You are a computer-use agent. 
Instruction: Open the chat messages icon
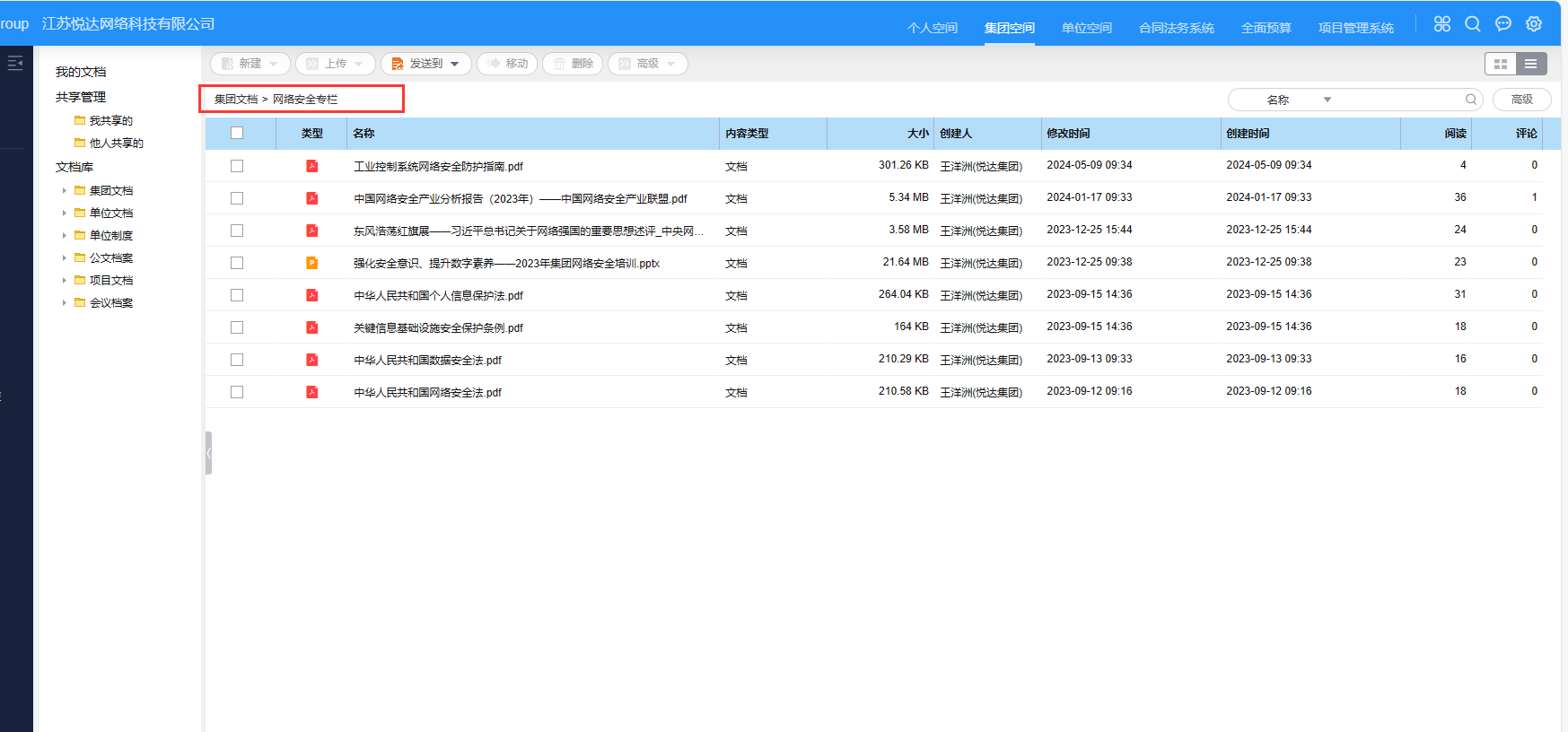[x=1503, y=24]
